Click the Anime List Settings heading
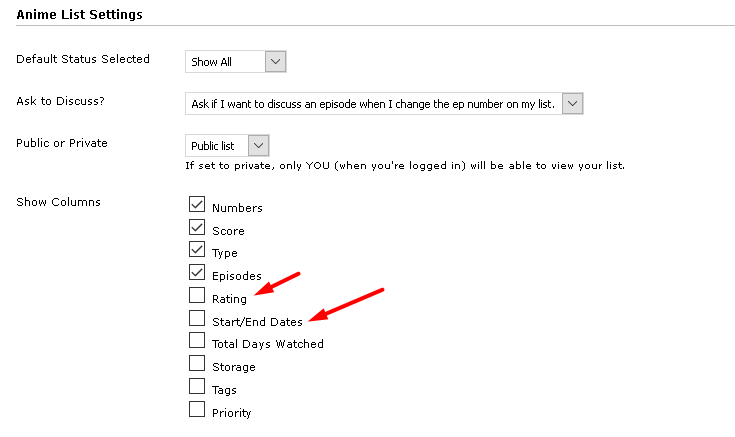 click(79, 15)
